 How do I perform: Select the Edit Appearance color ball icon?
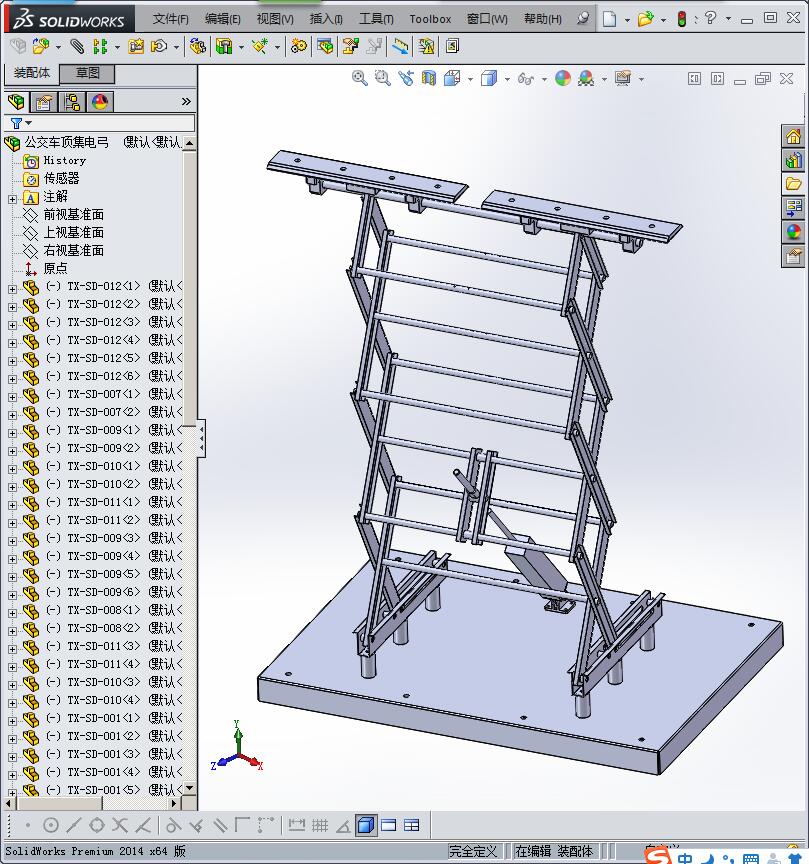[563, 78]
